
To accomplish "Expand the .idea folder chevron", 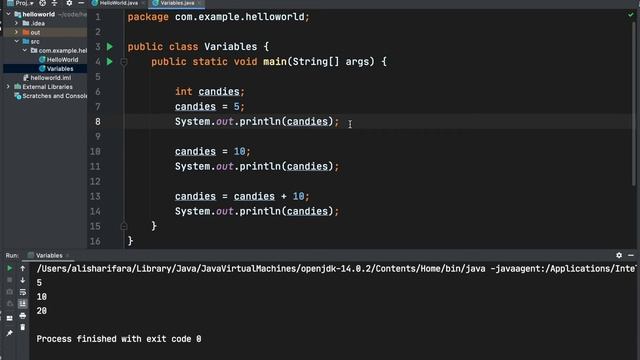I will (x=17, y=23).
